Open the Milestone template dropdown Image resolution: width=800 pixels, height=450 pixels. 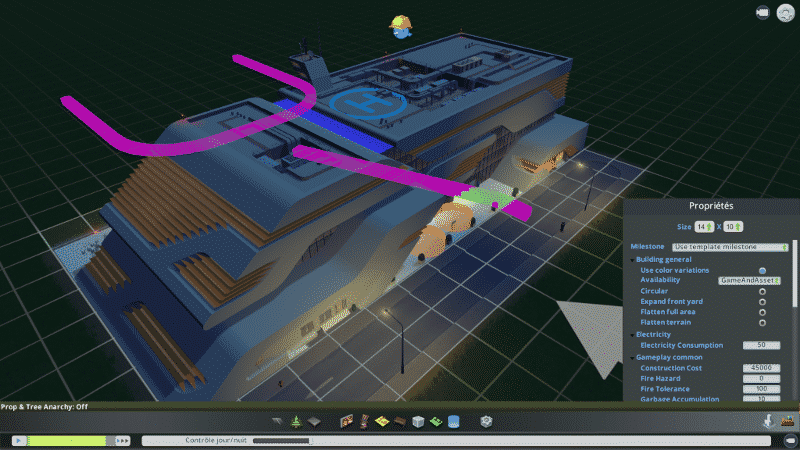(x=730, y=246)
